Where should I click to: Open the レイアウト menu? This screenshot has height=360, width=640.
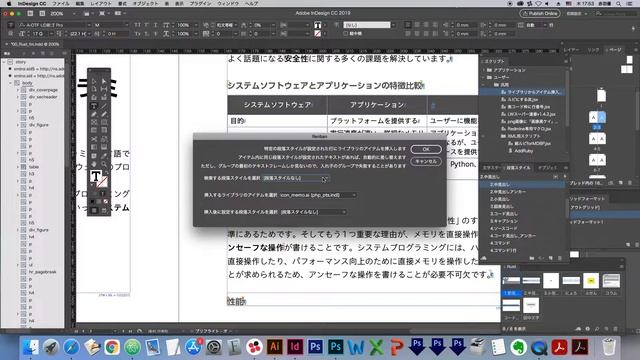[100, 4]
